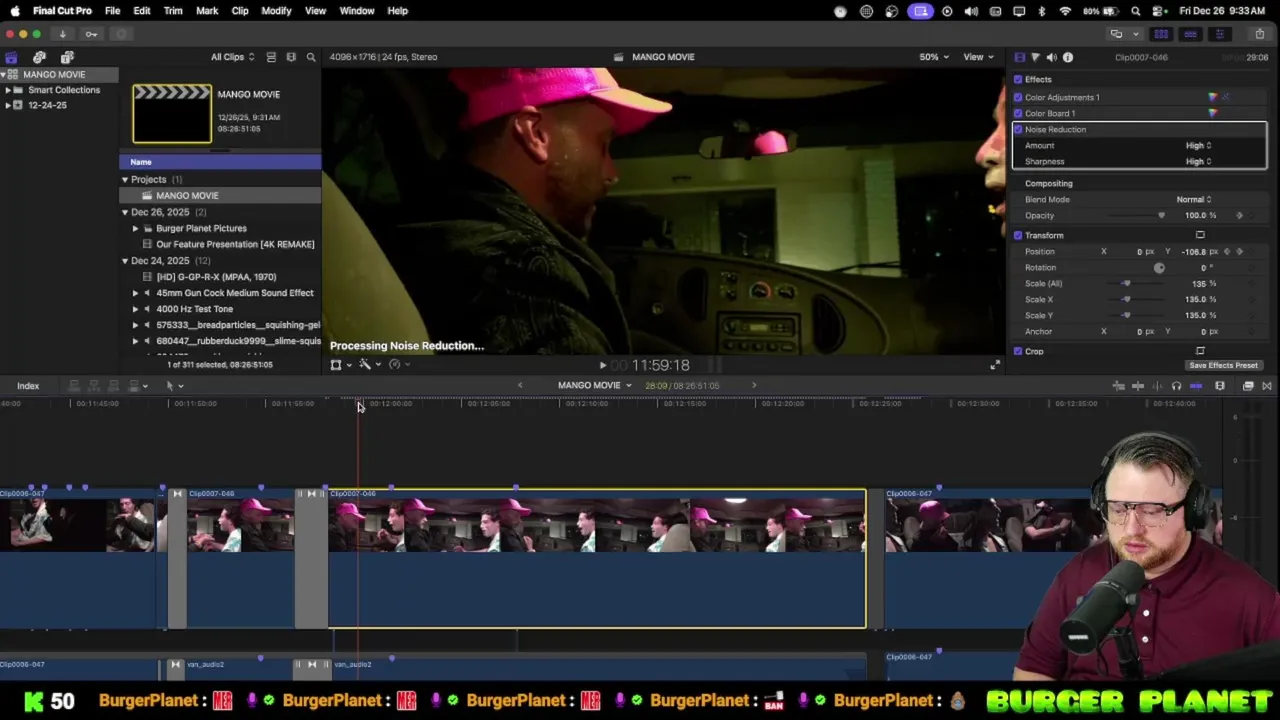Open the File menu
1280x720 pixels.
point(112,11)
